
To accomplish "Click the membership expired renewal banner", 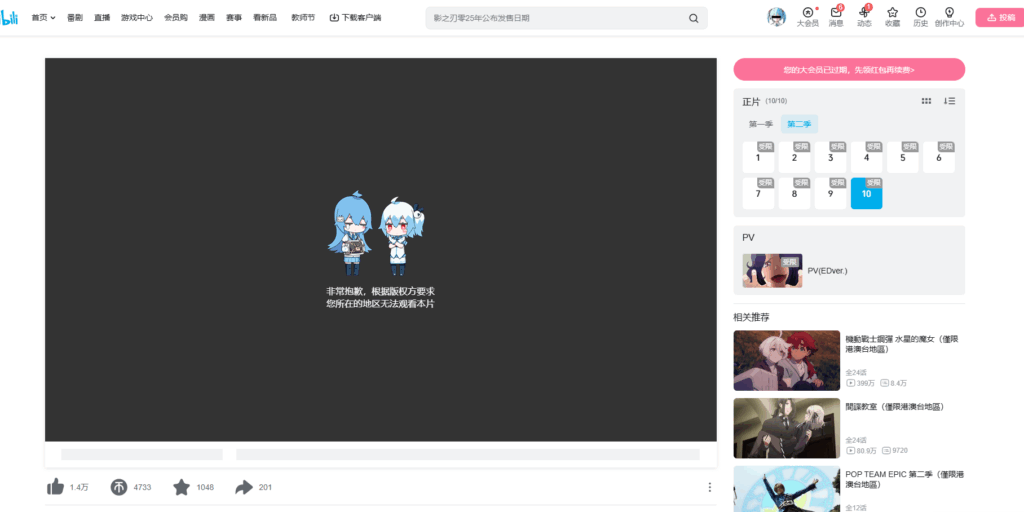I will (x=849, y=70).
